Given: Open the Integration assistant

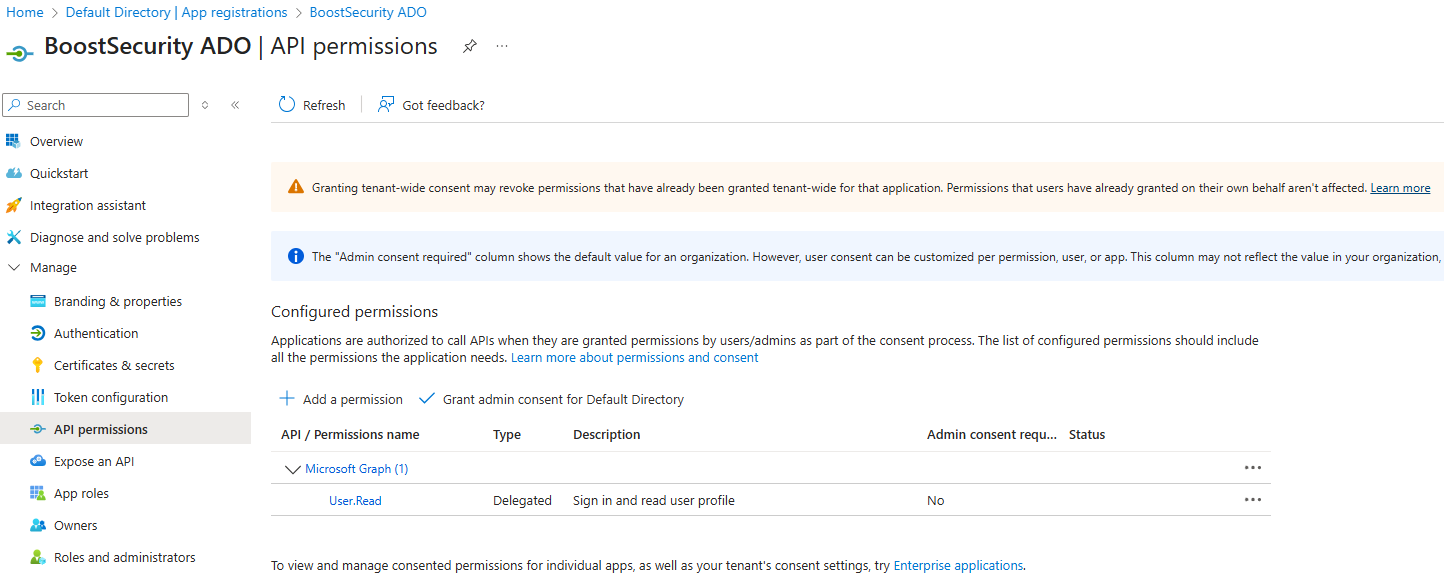Looking at the screenshot, I should pos(88,205).
